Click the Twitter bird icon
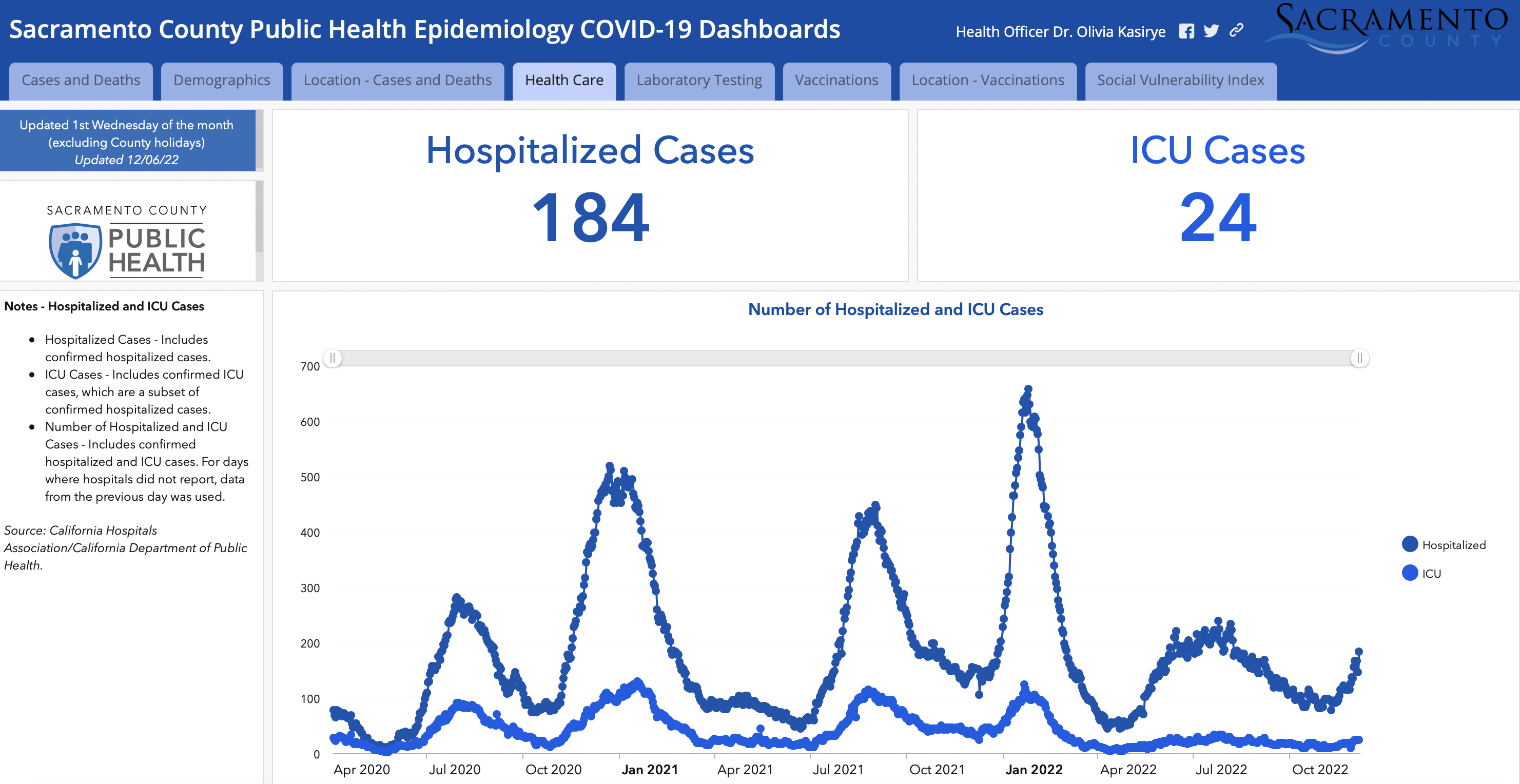The height and width of the screenshot is (784, 1520). [1212, 31]
